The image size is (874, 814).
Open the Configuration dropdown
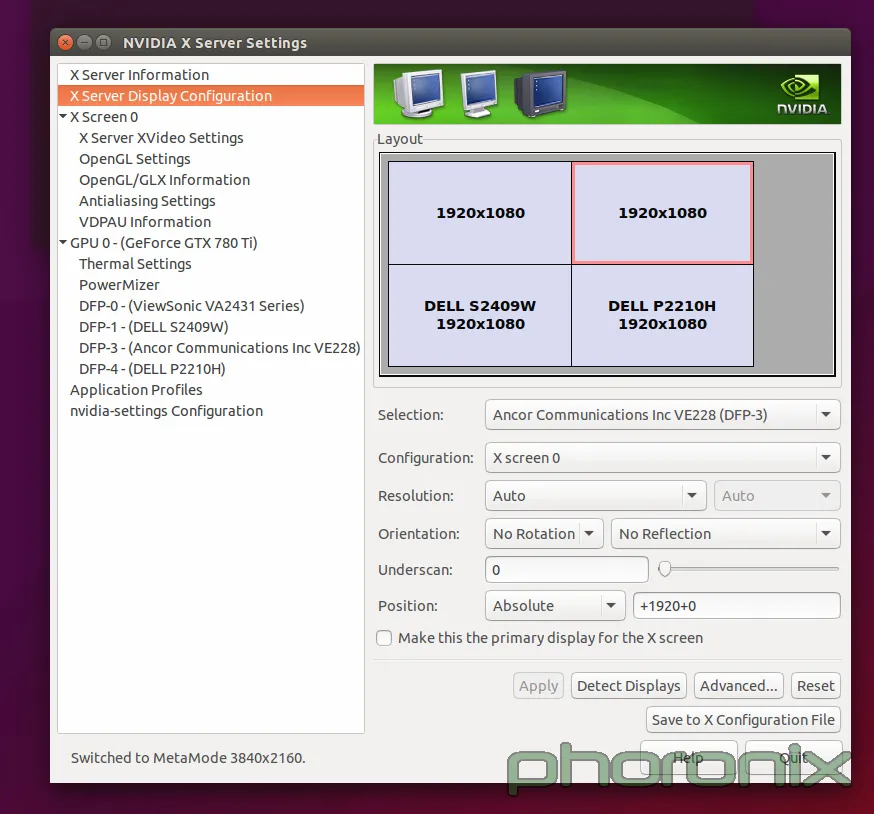pyautogui.click(x=663, y=458)
